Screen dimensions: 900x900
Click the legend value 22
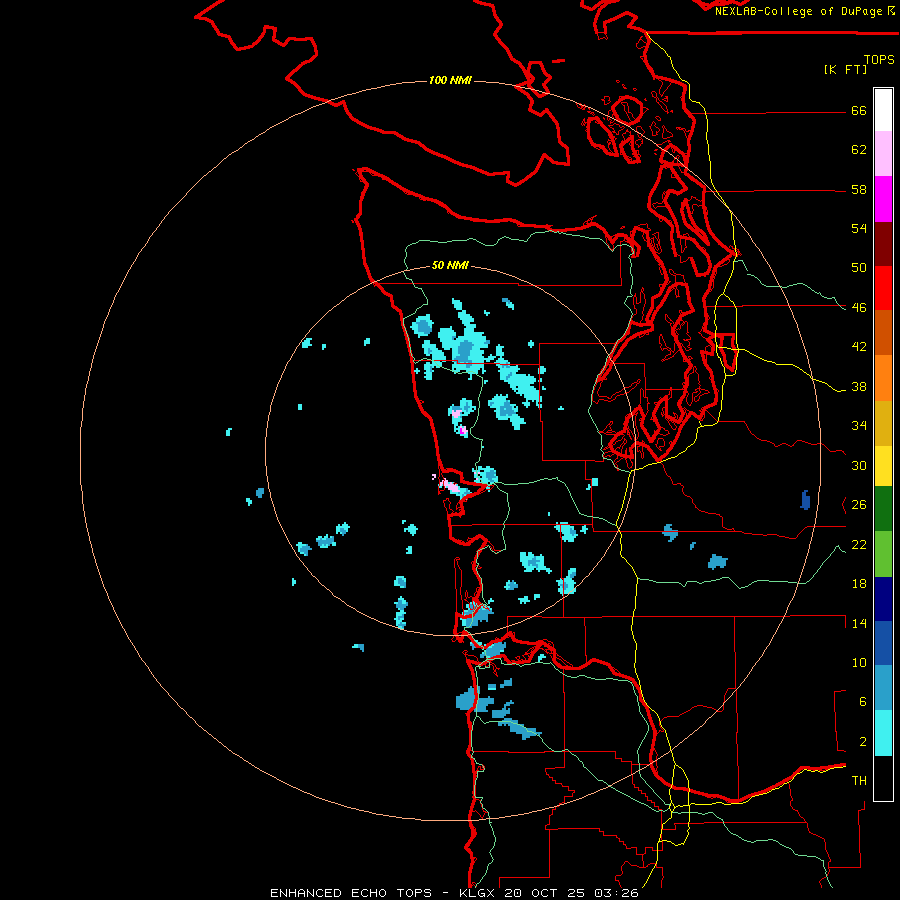[859, 545]
